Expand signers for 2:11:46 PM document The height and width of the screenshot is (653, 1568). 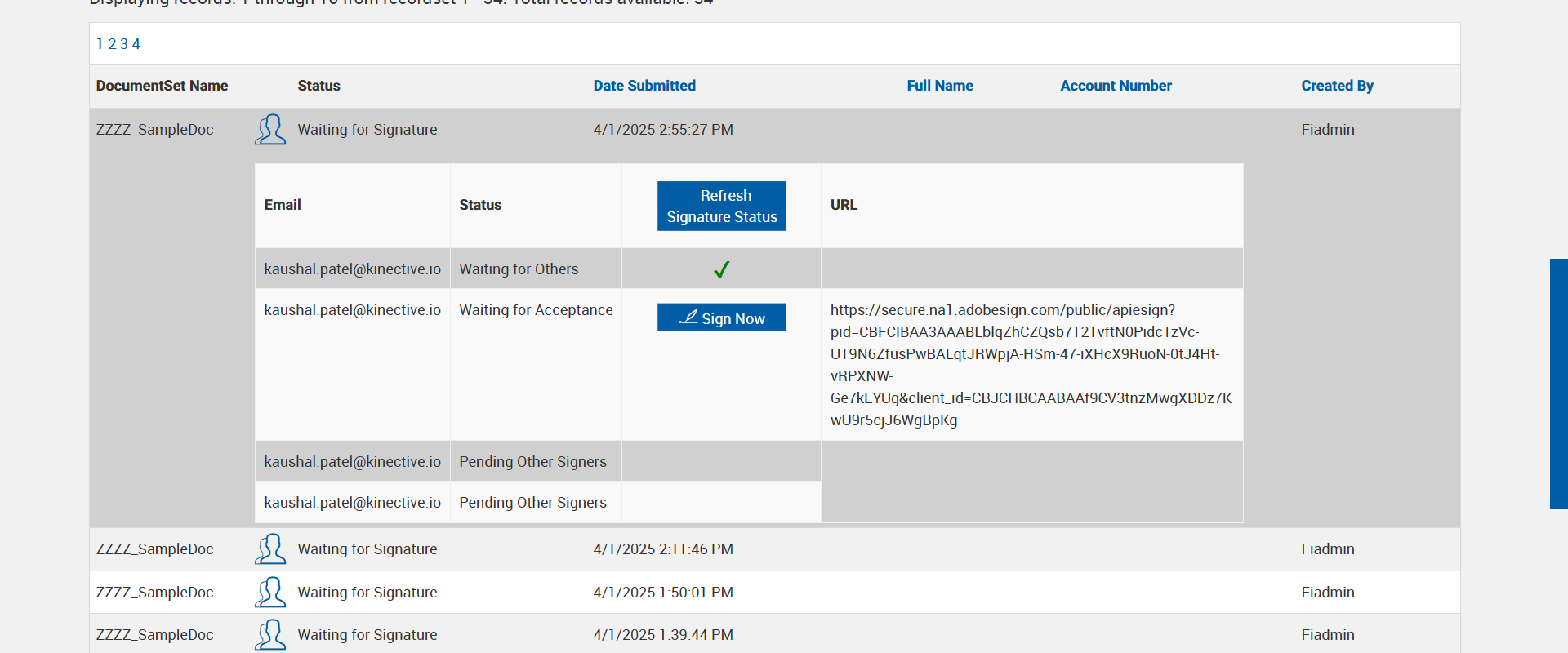270,549
